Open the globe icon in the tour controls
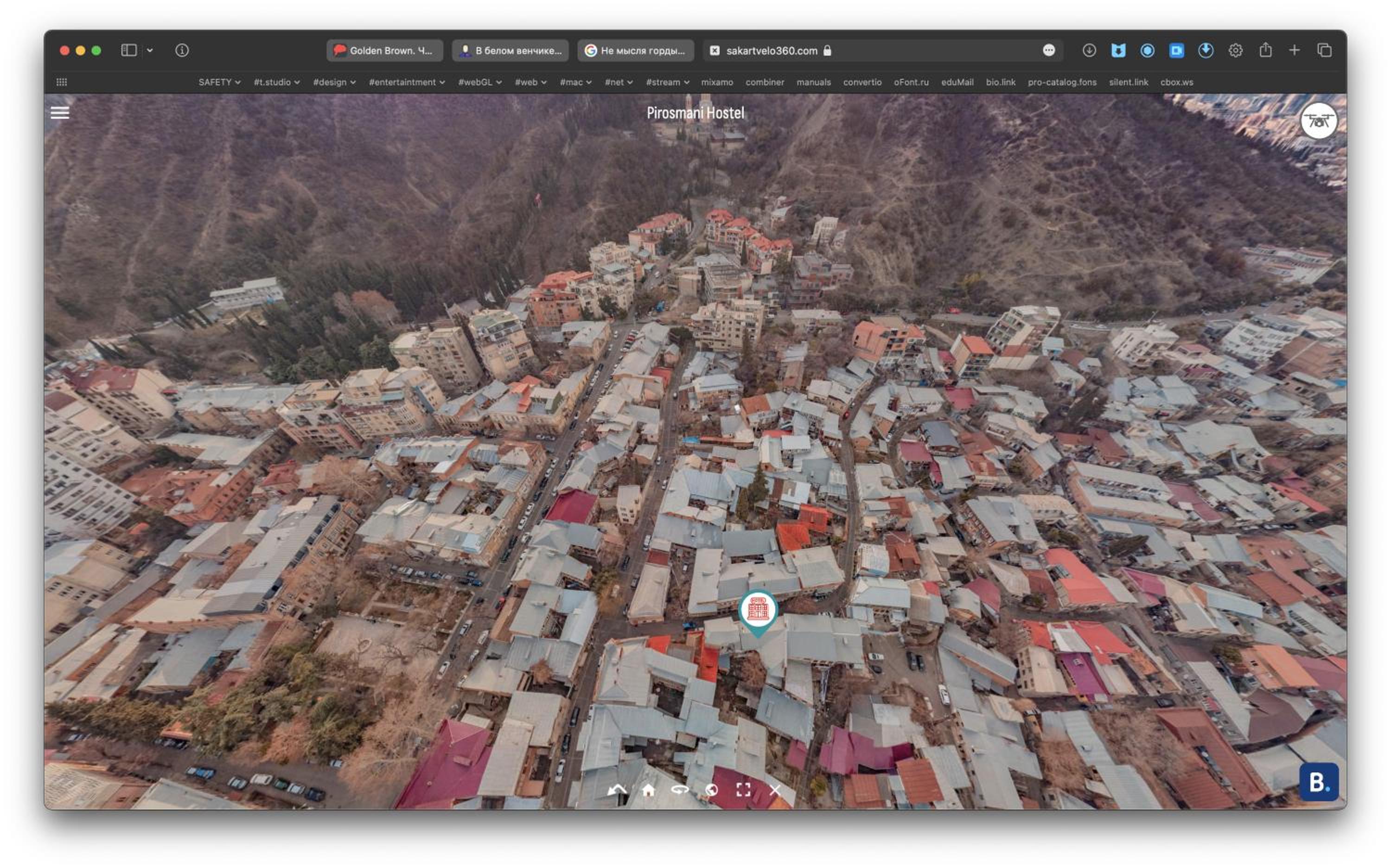 [x=711, y=790]
